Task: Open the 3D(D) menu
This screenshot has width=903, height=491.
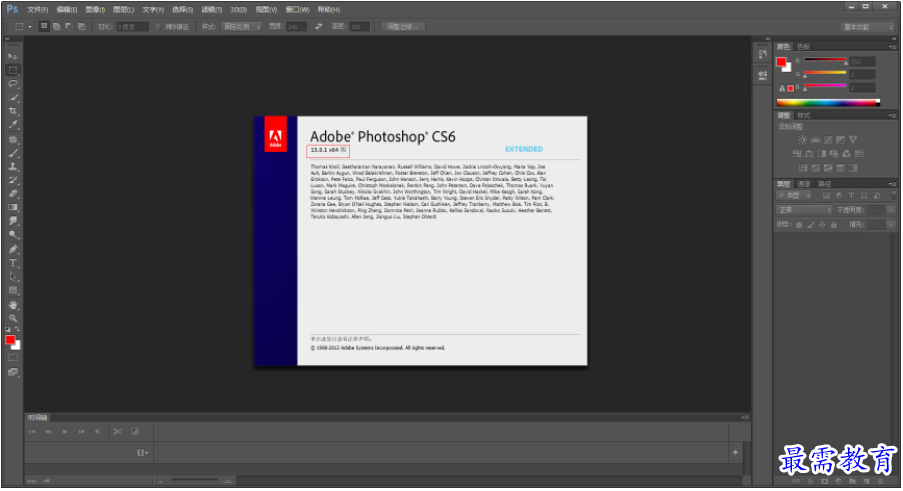Action: point(238,9)
